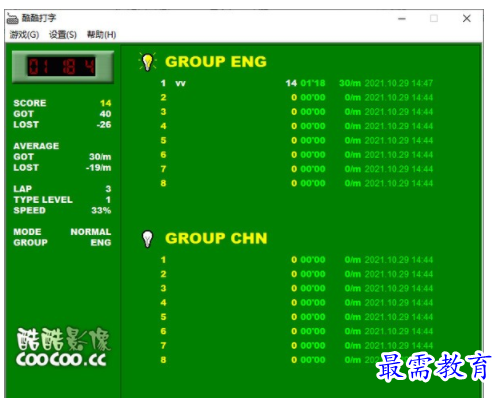This screenshot has height=398, width=500.
Task: Open the 游戏(G) menu
Action: coord(24,35)
